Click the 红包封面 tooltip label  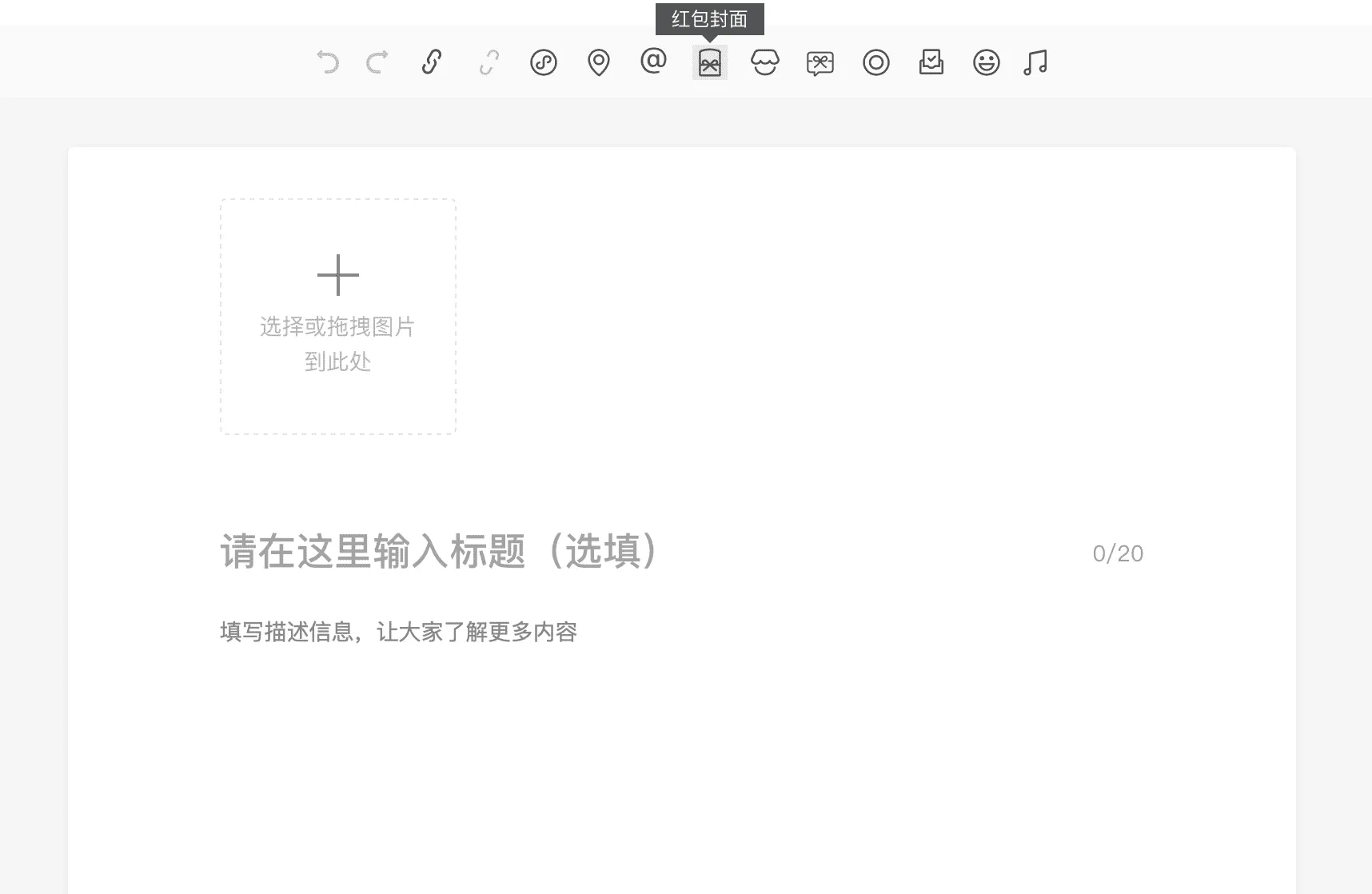click(710, 18)
